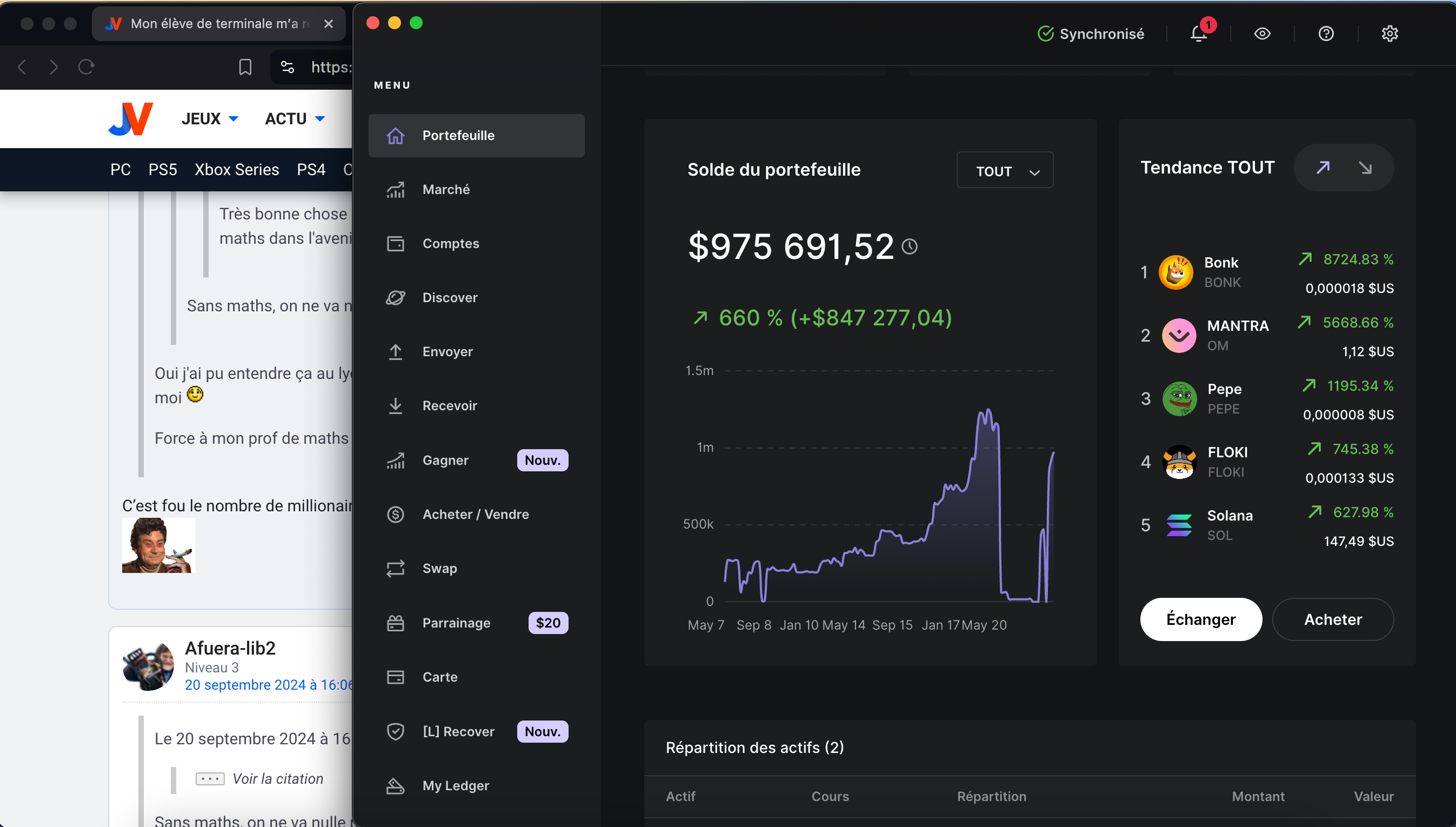This screenshot has width=1456, height=827.
Task: Click the Synchronisé status indicator
Action: 1091,34
